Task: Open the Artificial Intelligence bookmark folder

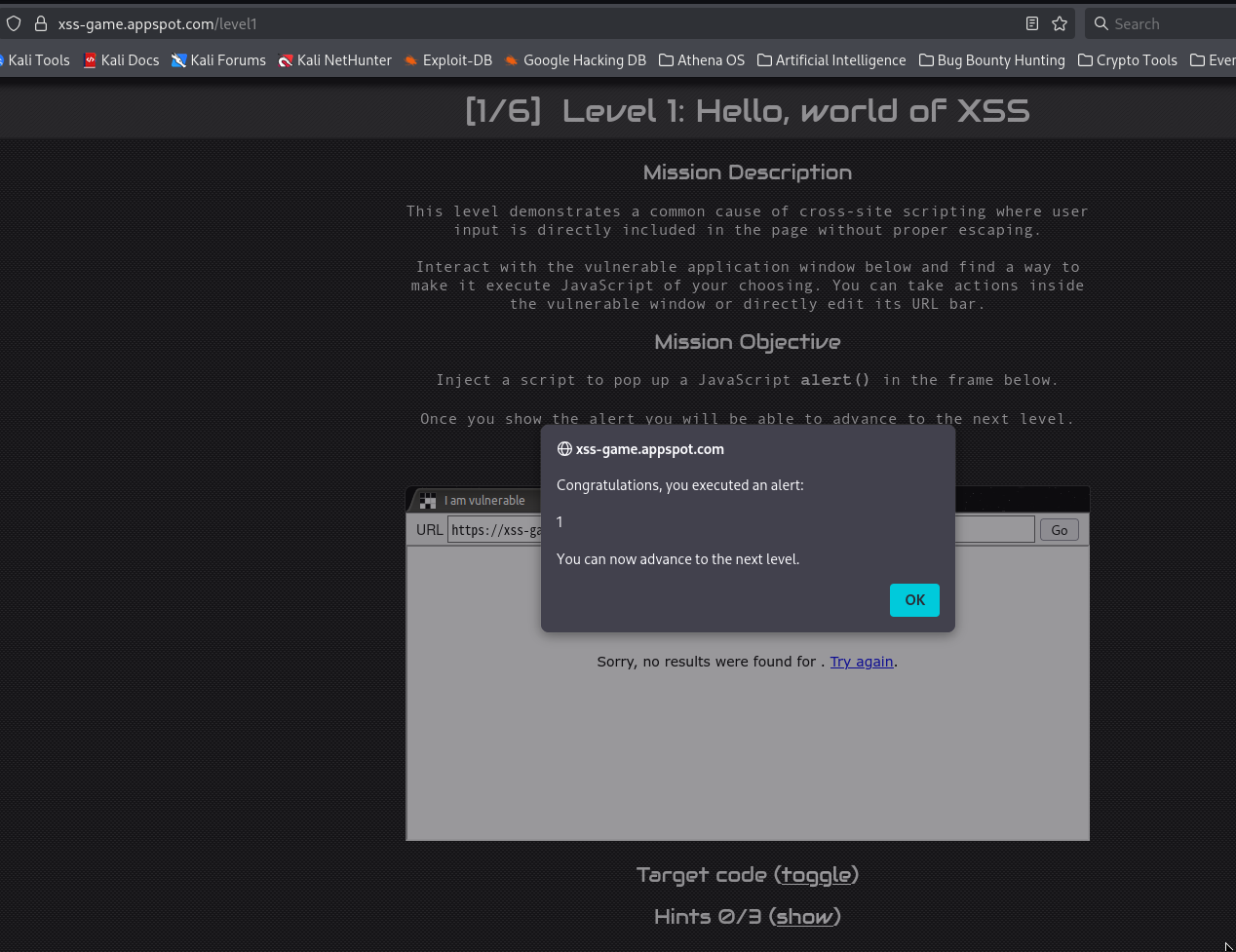Action: click(831, 60)
